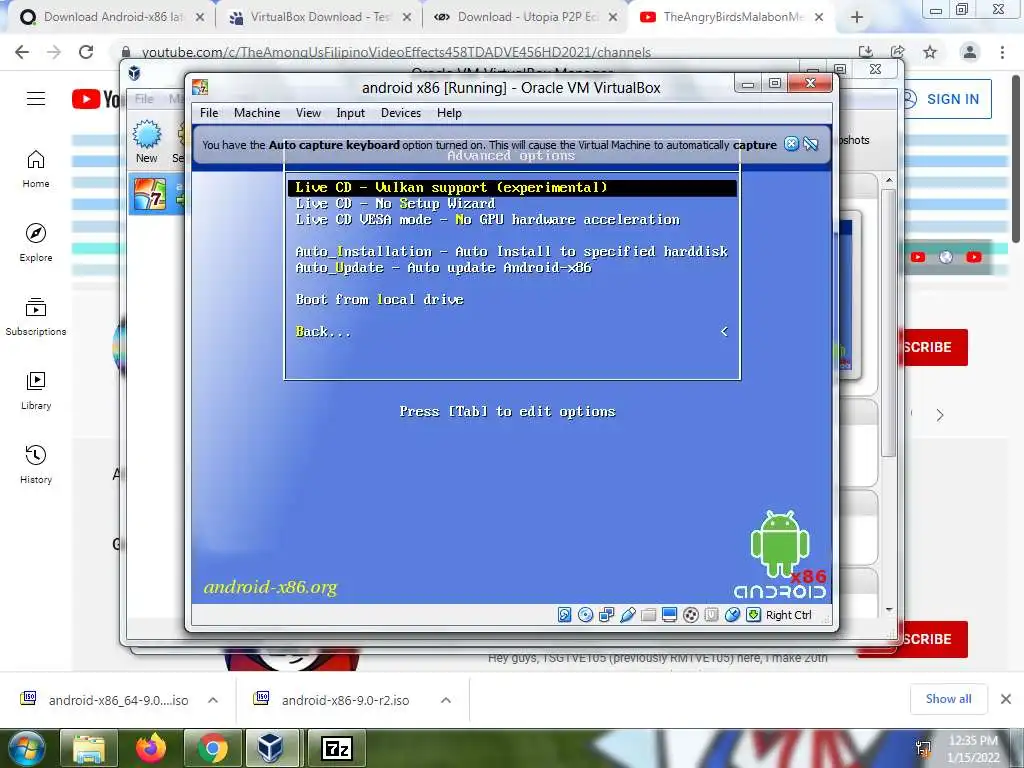This screenshot has height=768, width=1024.
Task: Open the Input menu
Action: click(x=351, y=113)
